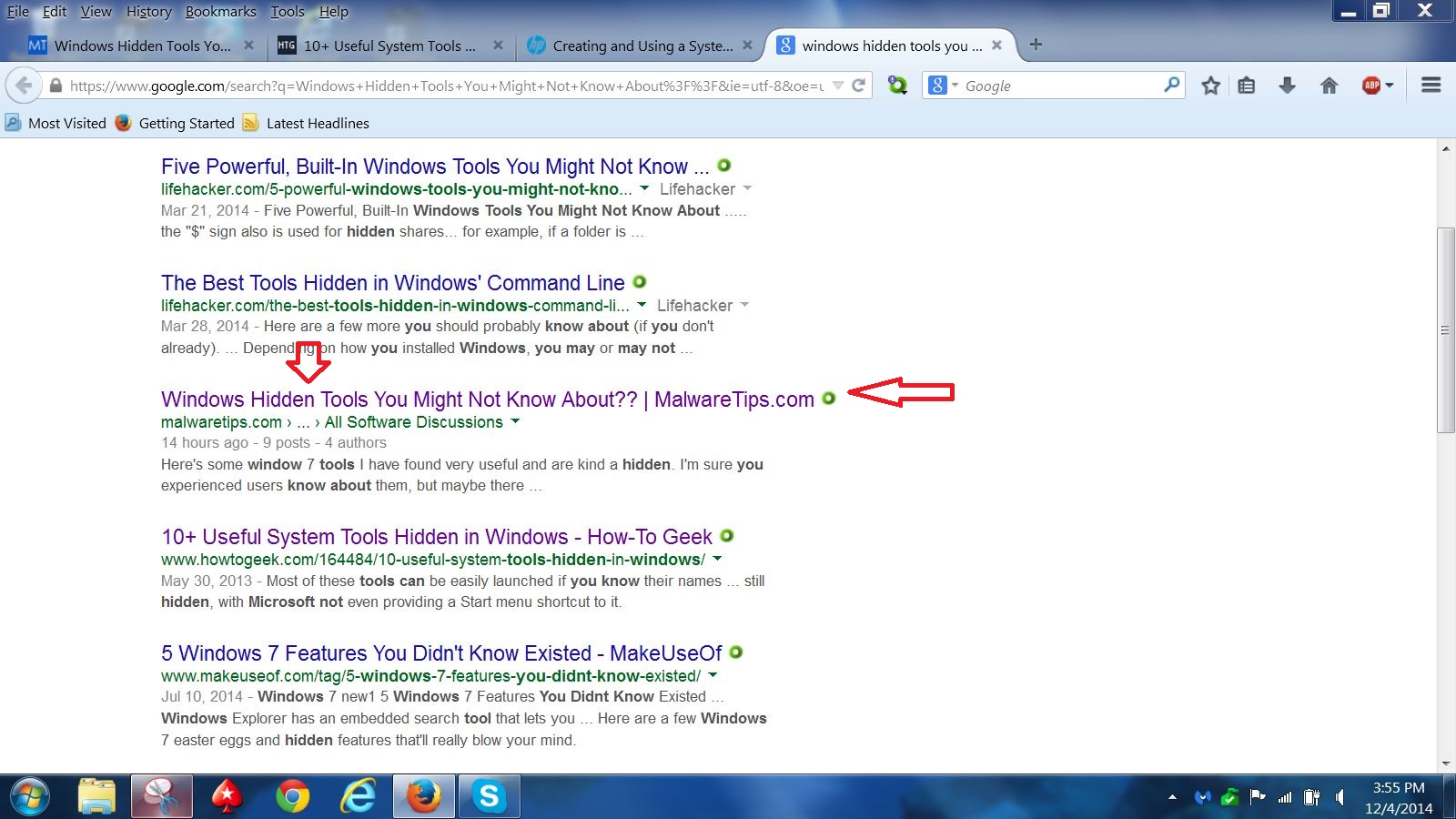Open the History menu
Viewport: 1456px width, 819px height.
pos(149,12)
